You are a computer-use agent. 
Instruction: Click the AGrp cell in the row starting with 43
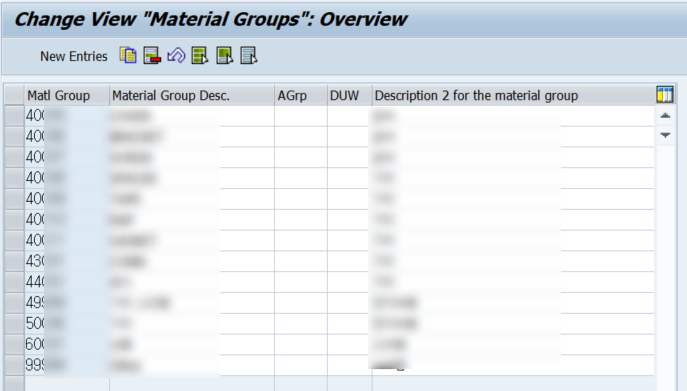[301, 261]
